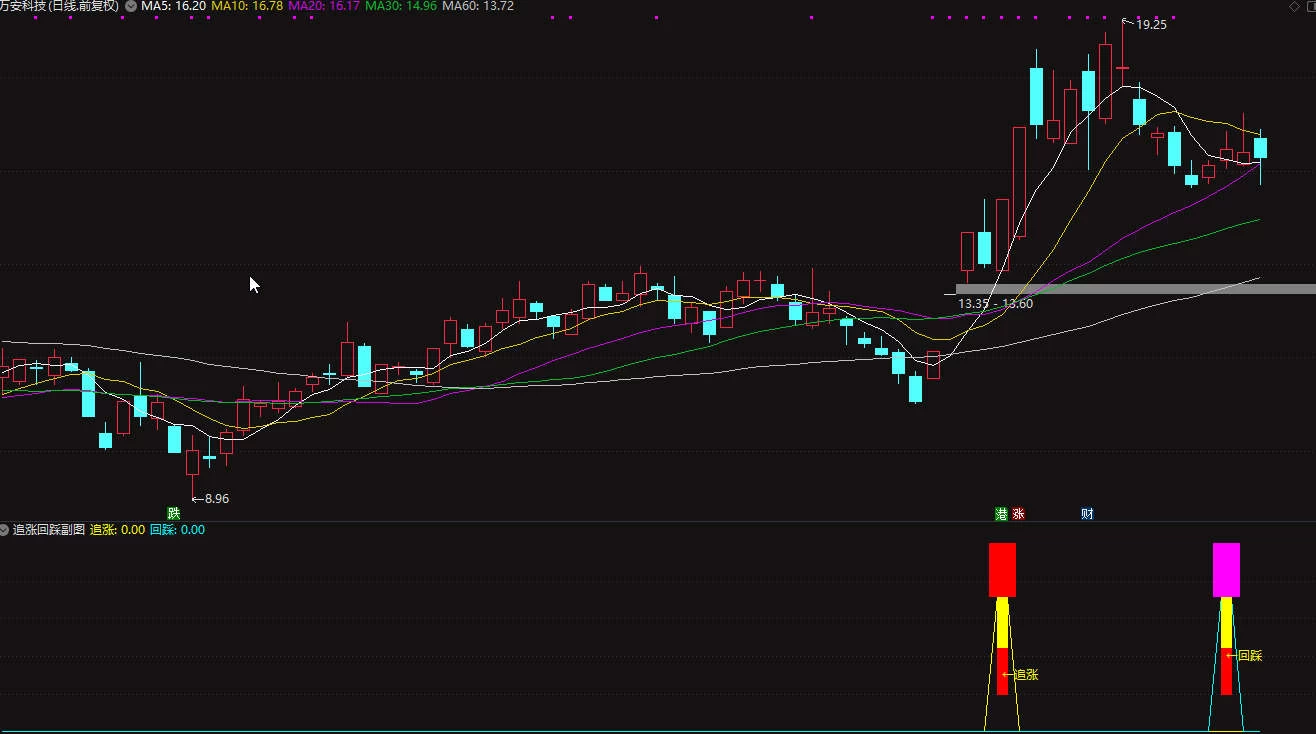Click the magenta 回踩 signal block
The image size is (1316, 734).
point(1226,570)
